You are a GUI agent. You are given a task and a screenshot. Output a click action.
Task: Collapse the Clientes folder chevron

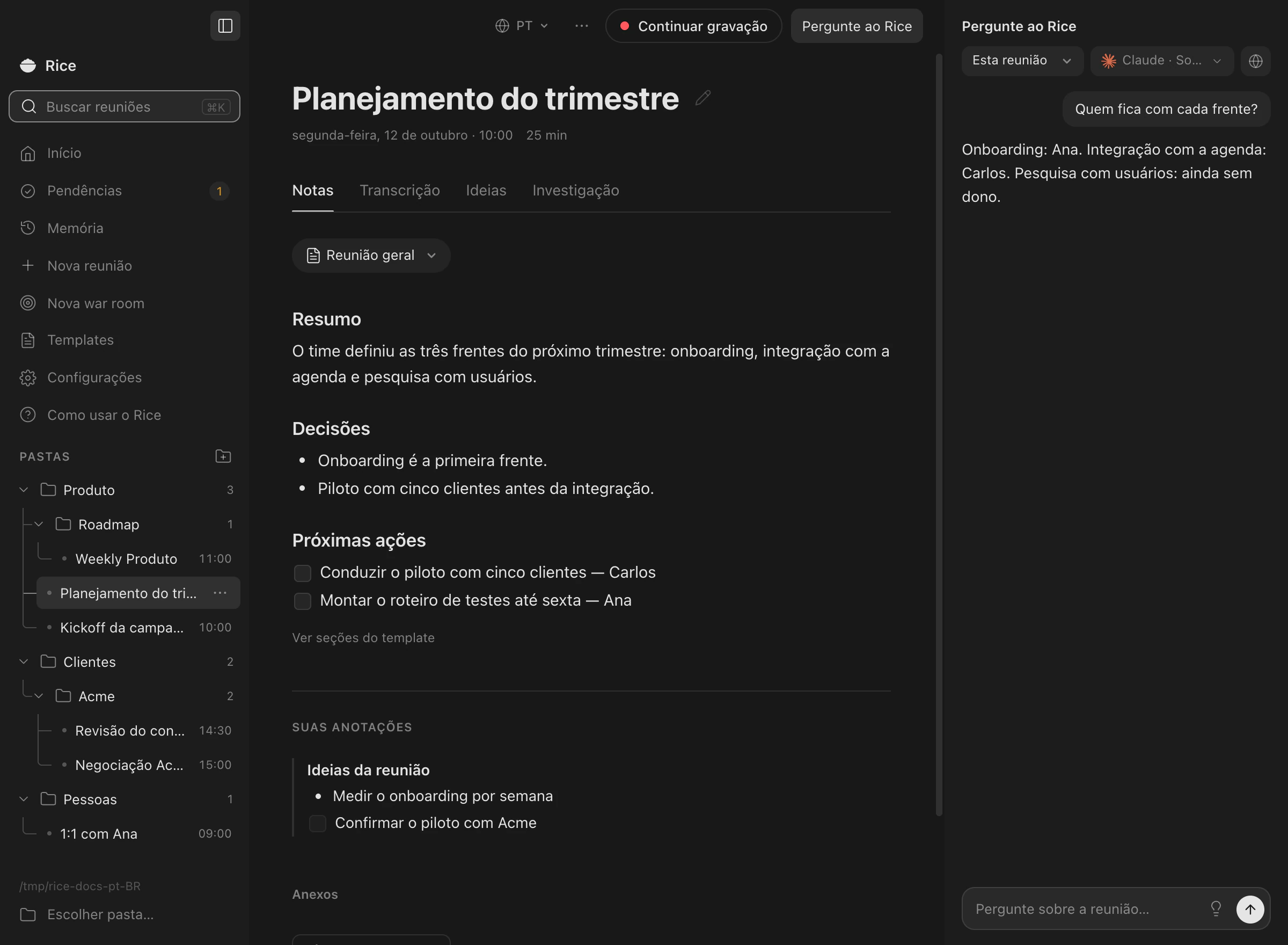(x=24, y=662)
